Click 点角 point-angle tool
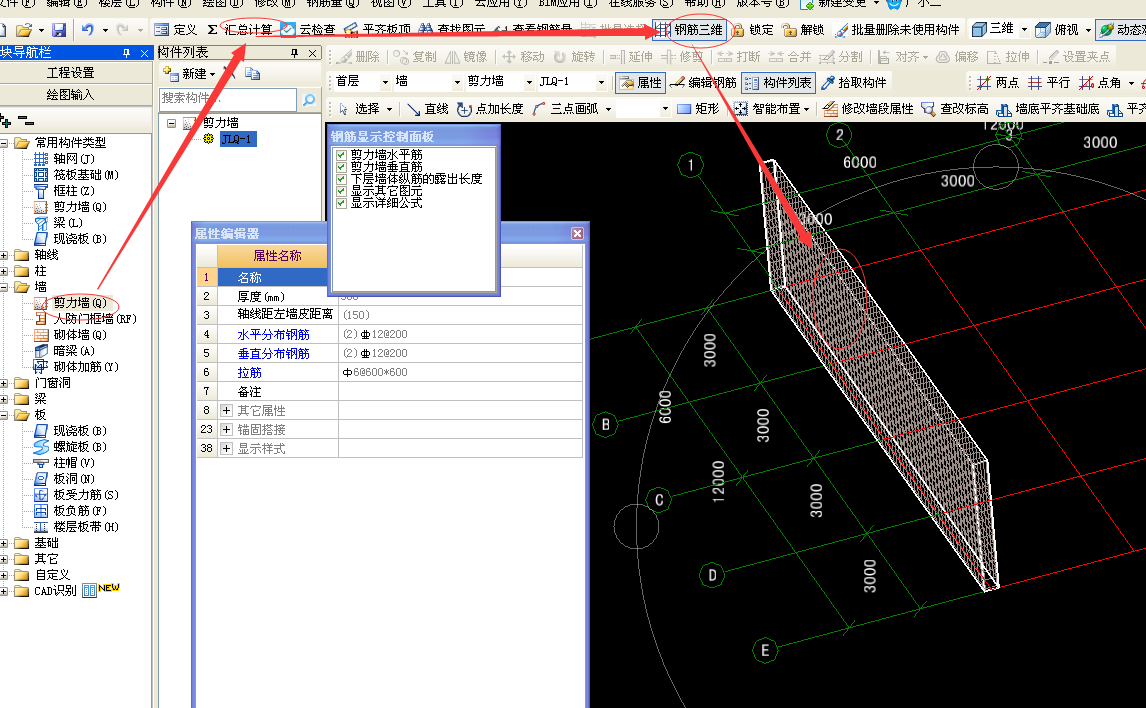Image resolution: width=1146 pixels, height=708 pixels. point(1100,83)
